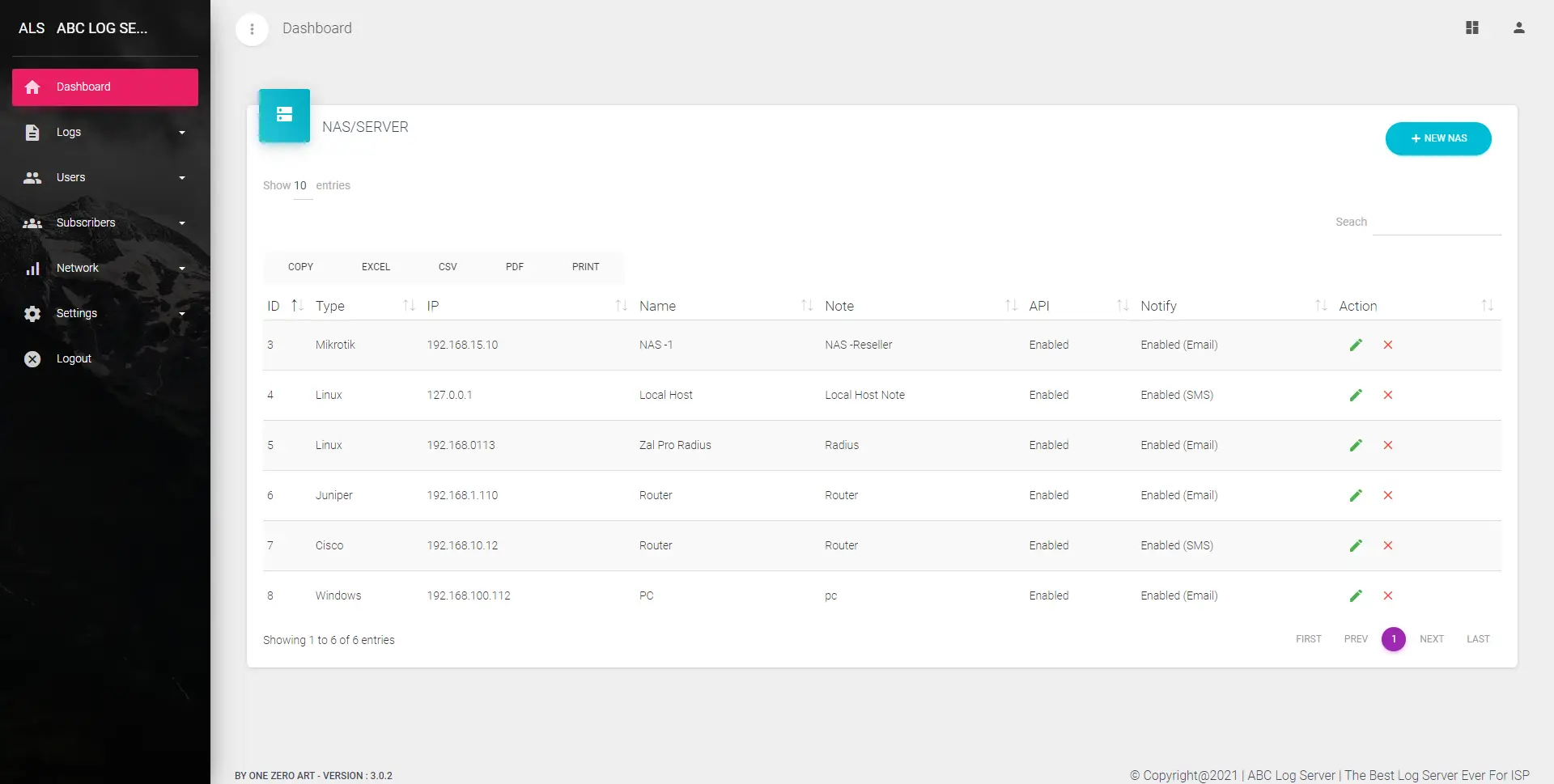Click the Logout circle-x icon

(32, 358)
